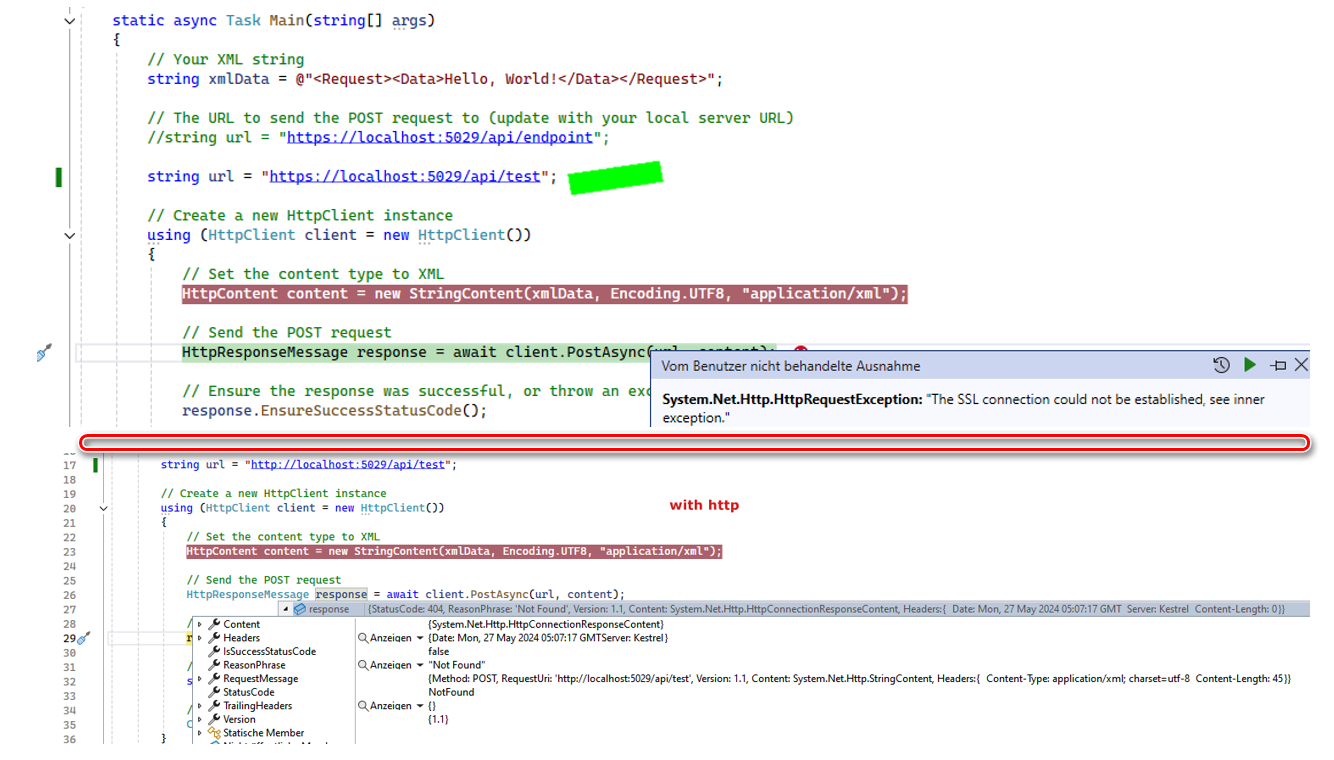Continue execution with the green play icon

(x=1250, y=365)
